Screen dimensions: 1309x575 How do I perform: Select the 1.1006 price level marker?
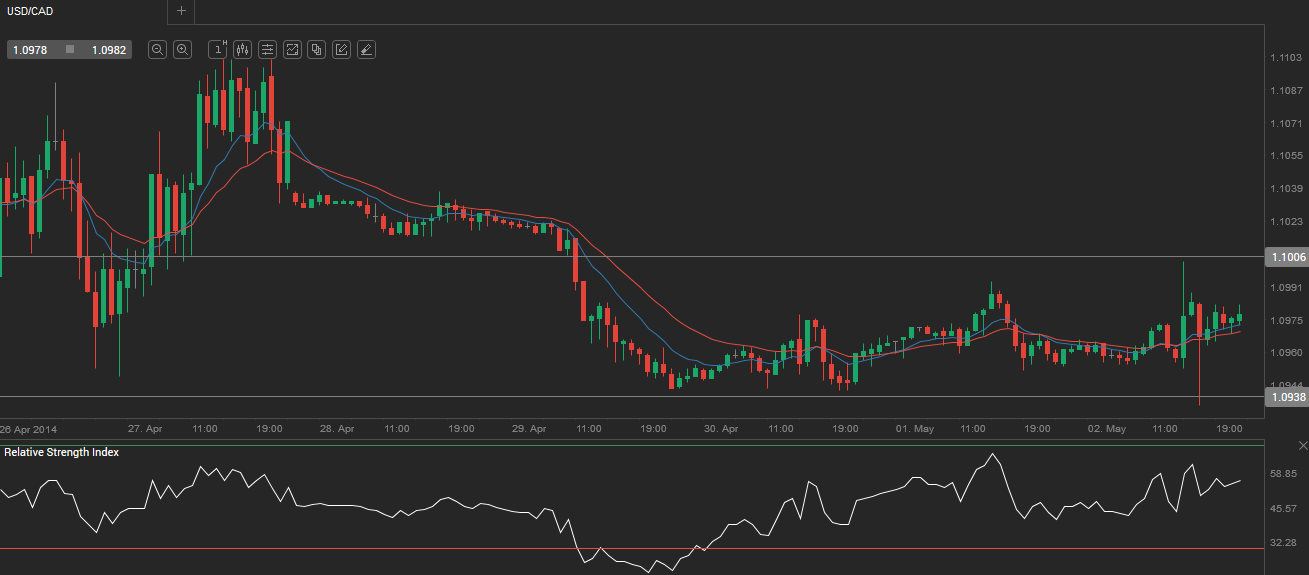(x=1286, y=257)
